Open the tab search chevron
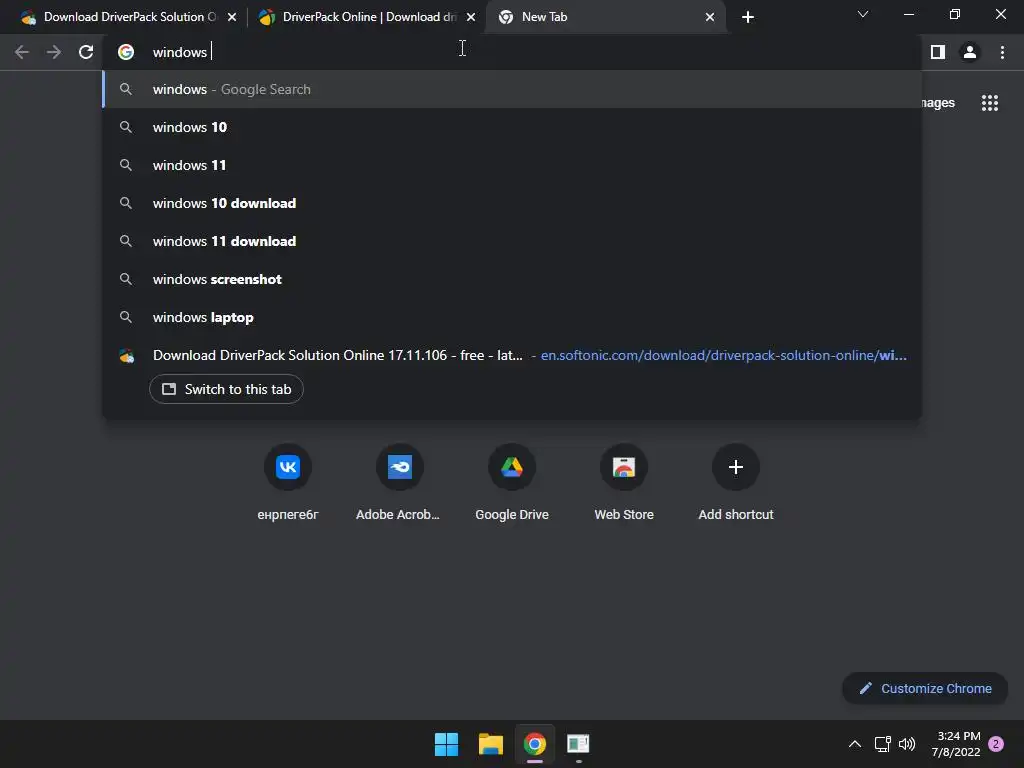The height and width of the screenshot is (768, 1024). [863, 14]
